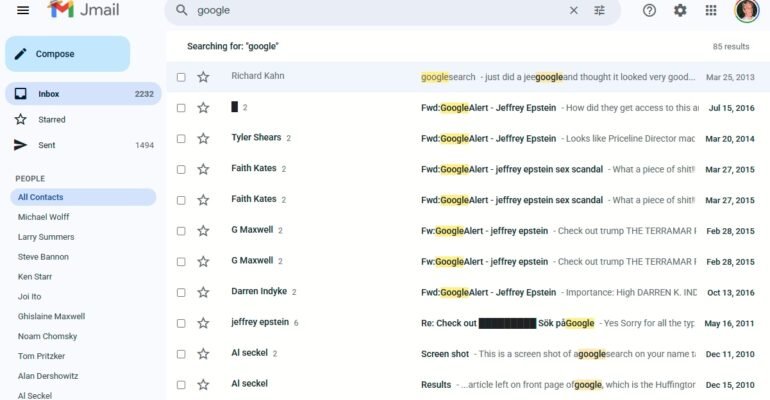
Task: Open settings gear icon
Action: 680,10
